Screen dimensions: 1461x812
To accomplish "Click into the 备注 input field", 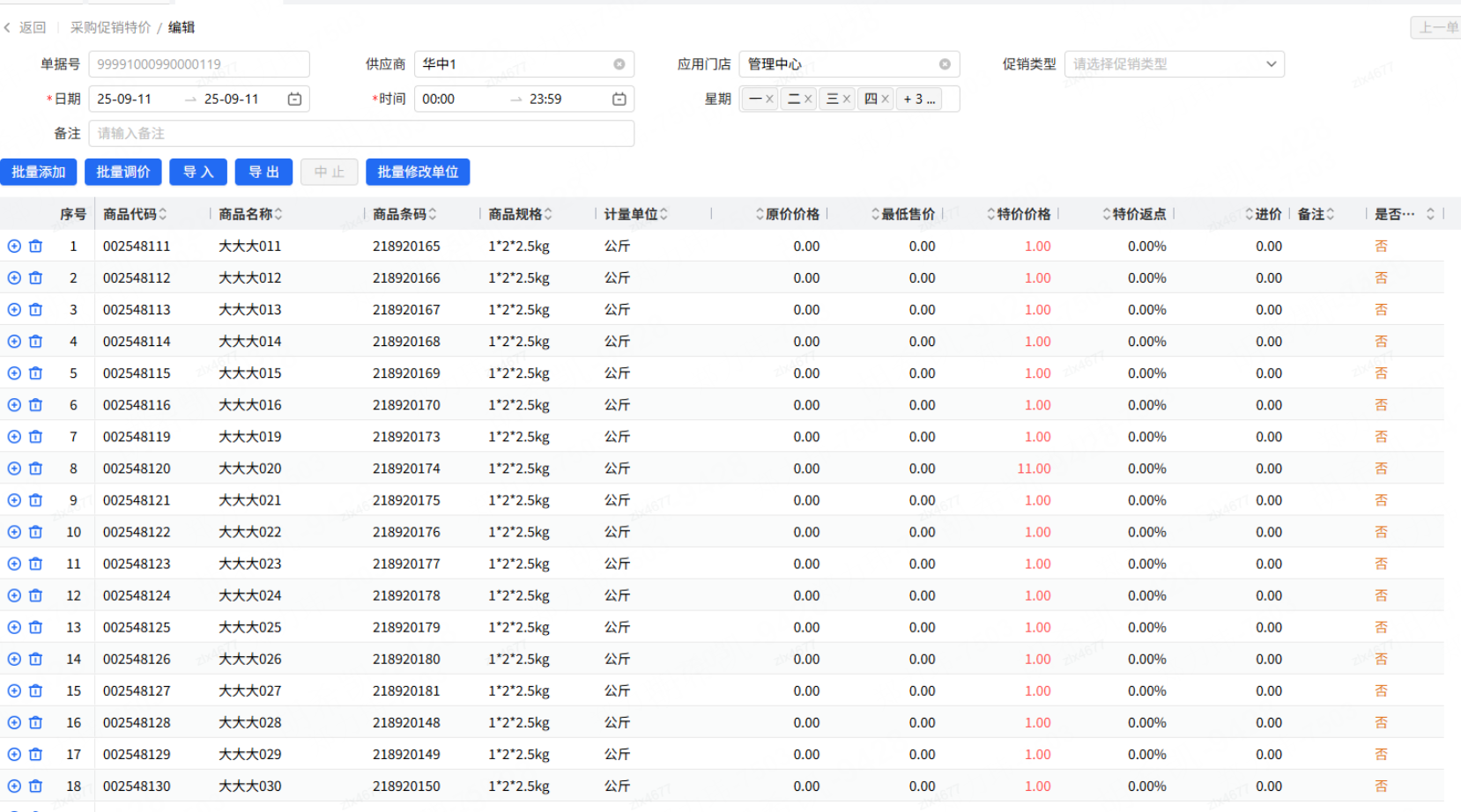I will click(361, 134).
